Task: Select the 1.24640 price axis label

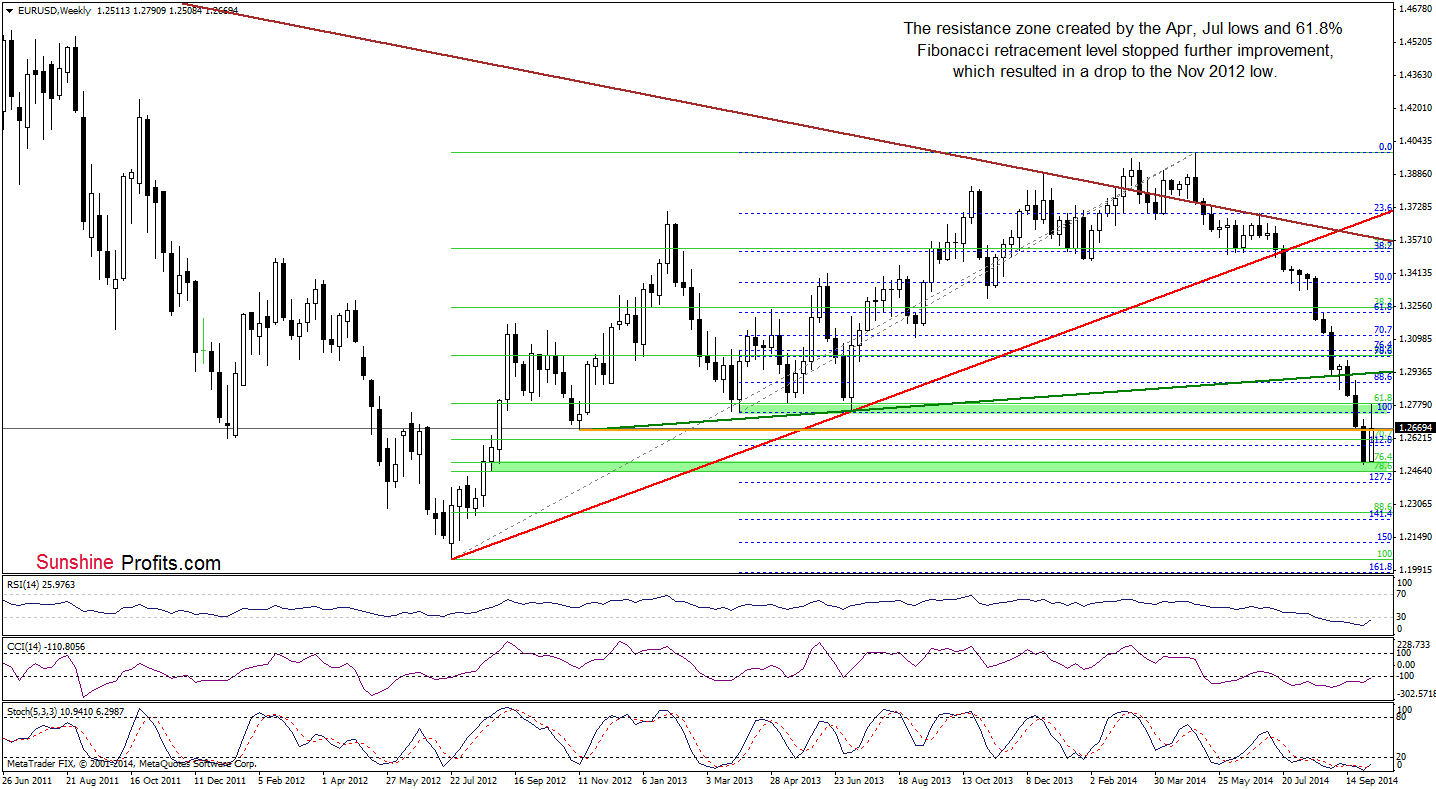Action: [x=1415, y=470]
